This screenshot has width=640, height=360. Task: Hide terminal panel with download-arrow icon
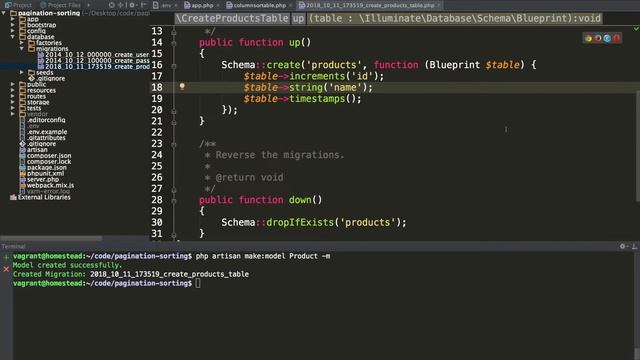click(634, 246)
